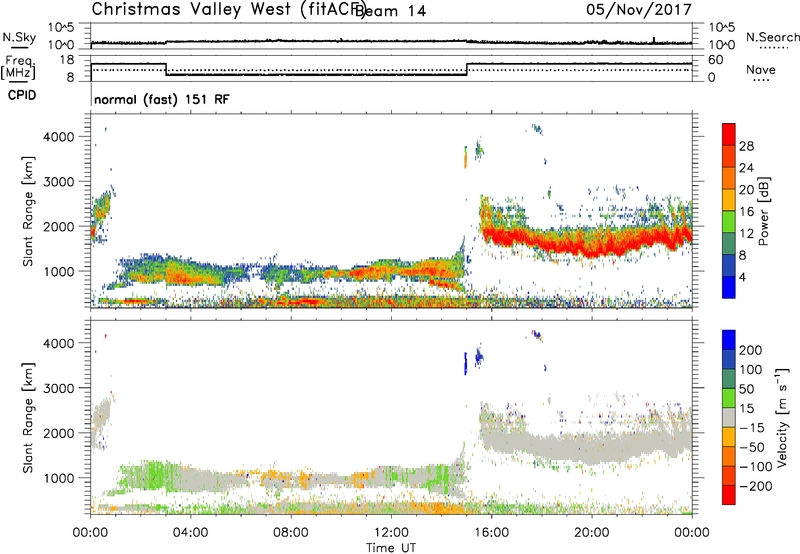Click the '12:00' time tick label
Image resolution: width=800 pixels, height=554 pixels.
pyautogui.click(x=391, y=533)
